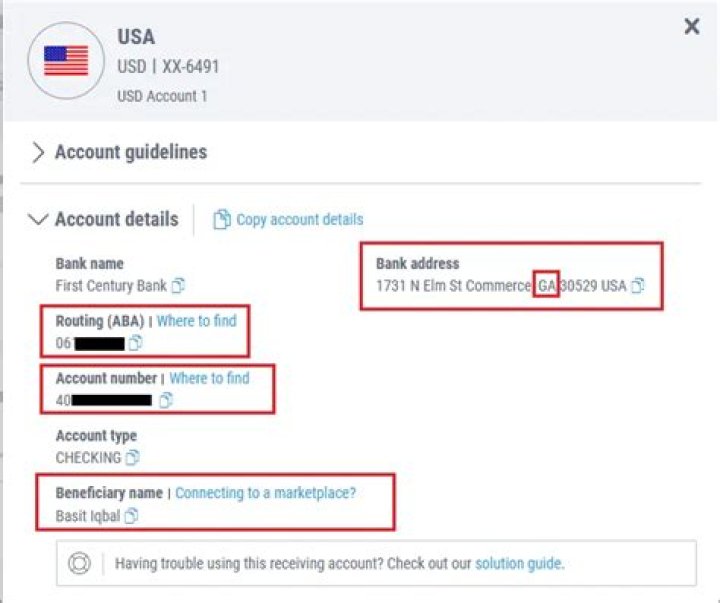
Task: Click the Basit Iqbal name text
Action: [88, 516]
